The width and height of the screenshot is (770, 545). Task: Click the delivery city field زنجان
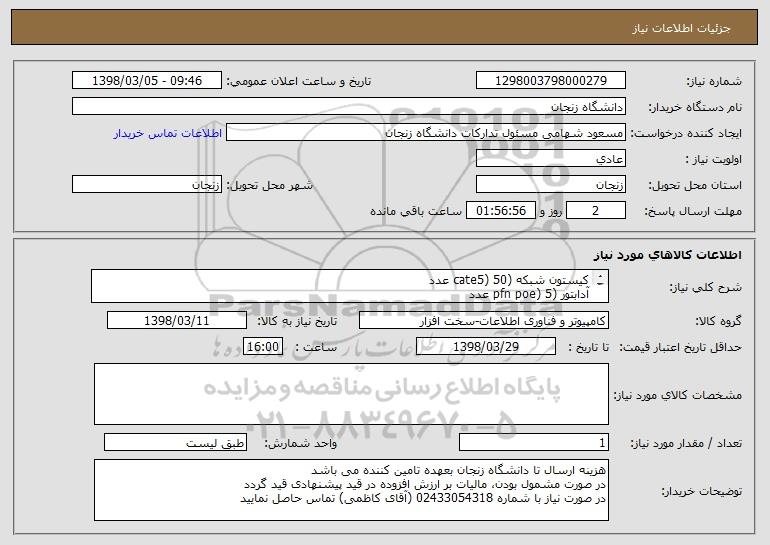147,185
